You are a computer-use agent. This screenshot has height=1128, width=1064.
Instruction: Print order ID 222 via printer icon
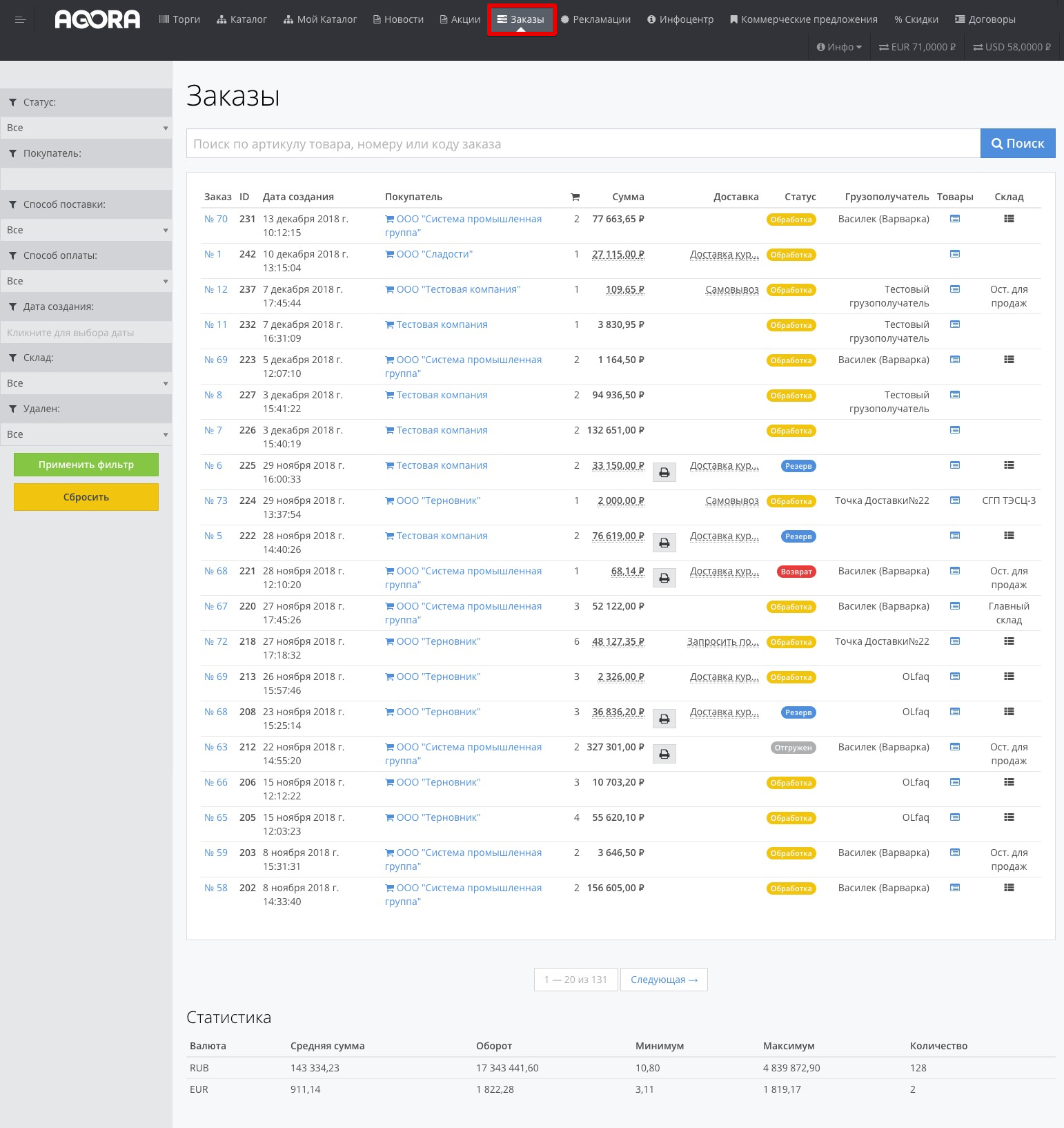pos(664,543)
